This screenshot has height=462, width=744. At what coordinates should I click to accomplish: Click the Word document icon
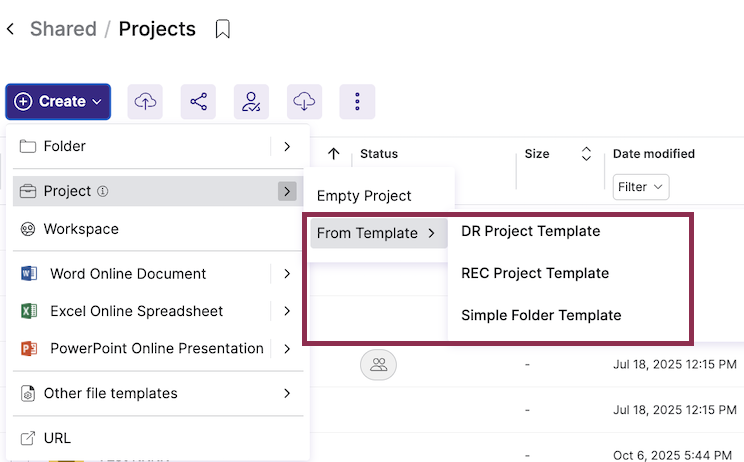tap(29, 274)
